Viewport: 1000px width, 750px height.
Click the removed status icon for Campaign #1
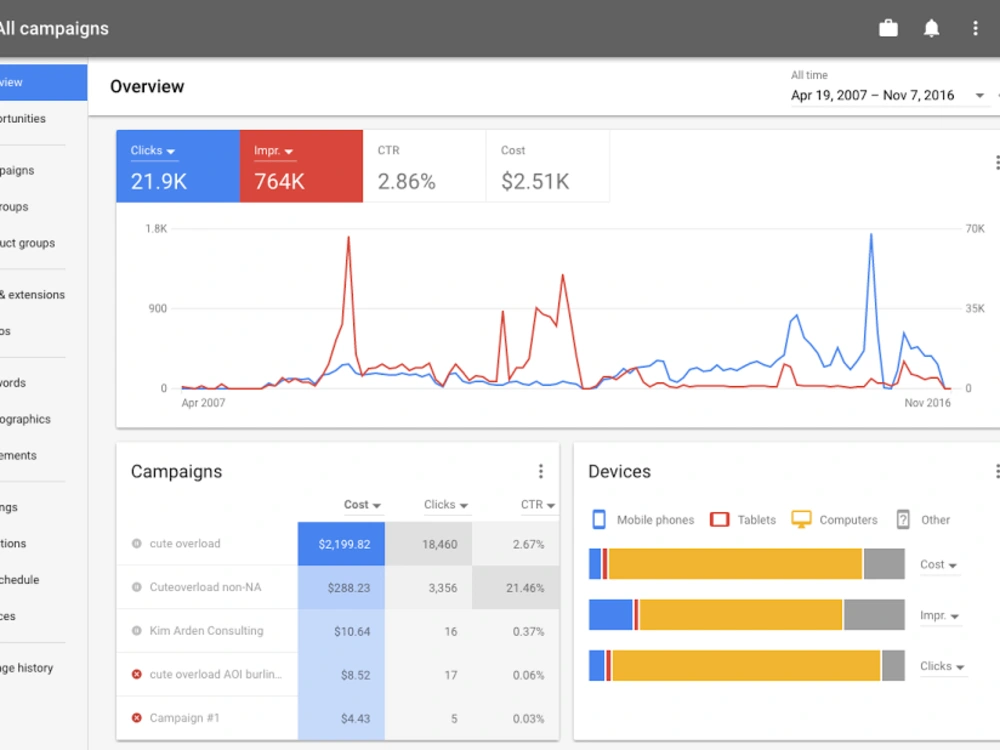(136, 717)
